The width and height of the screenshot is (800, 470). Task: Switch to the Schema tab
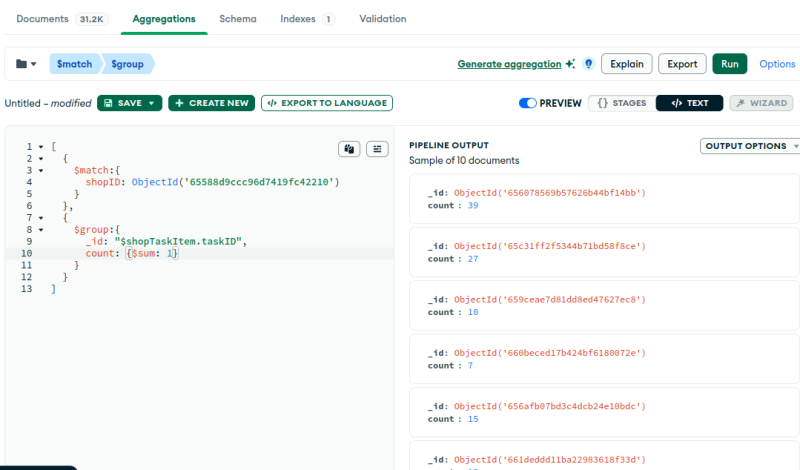click(x=237, y=19)
